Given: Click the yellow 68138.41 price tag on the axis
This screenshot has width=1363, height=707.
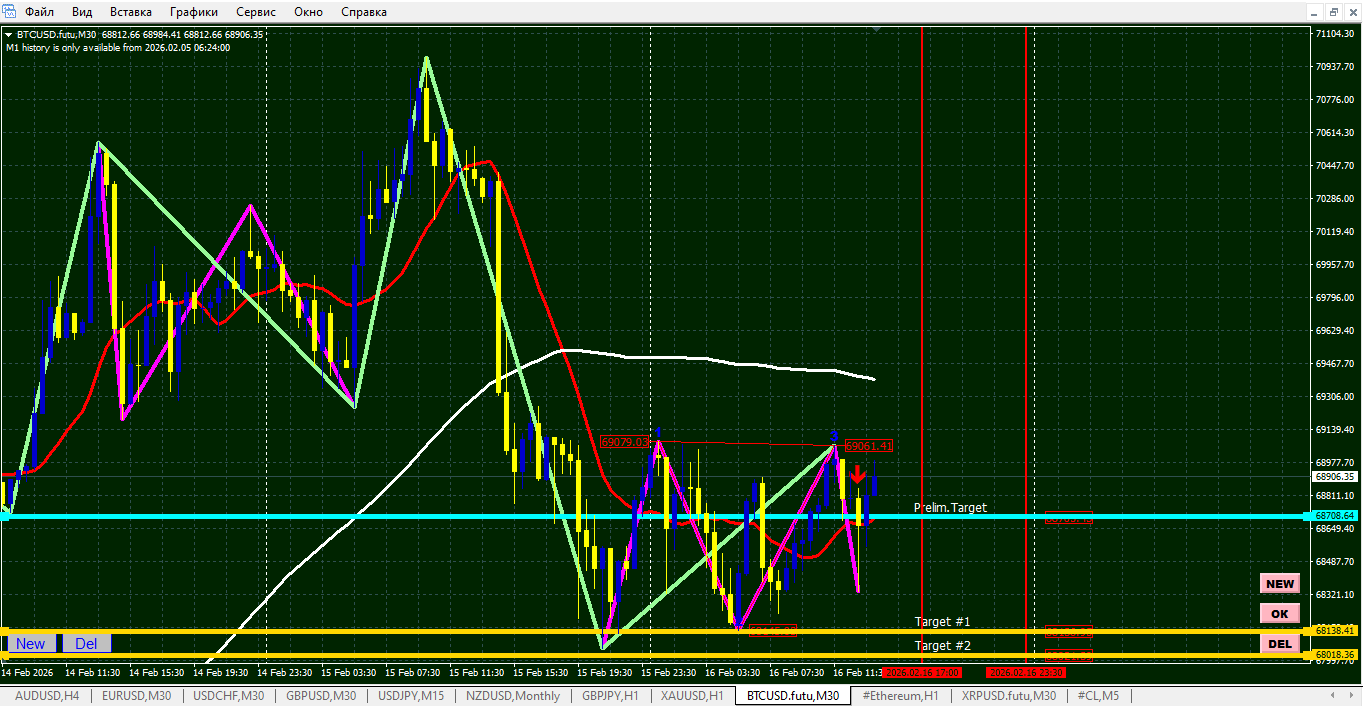Looking at the screenshot, I should coord(1335,631).
